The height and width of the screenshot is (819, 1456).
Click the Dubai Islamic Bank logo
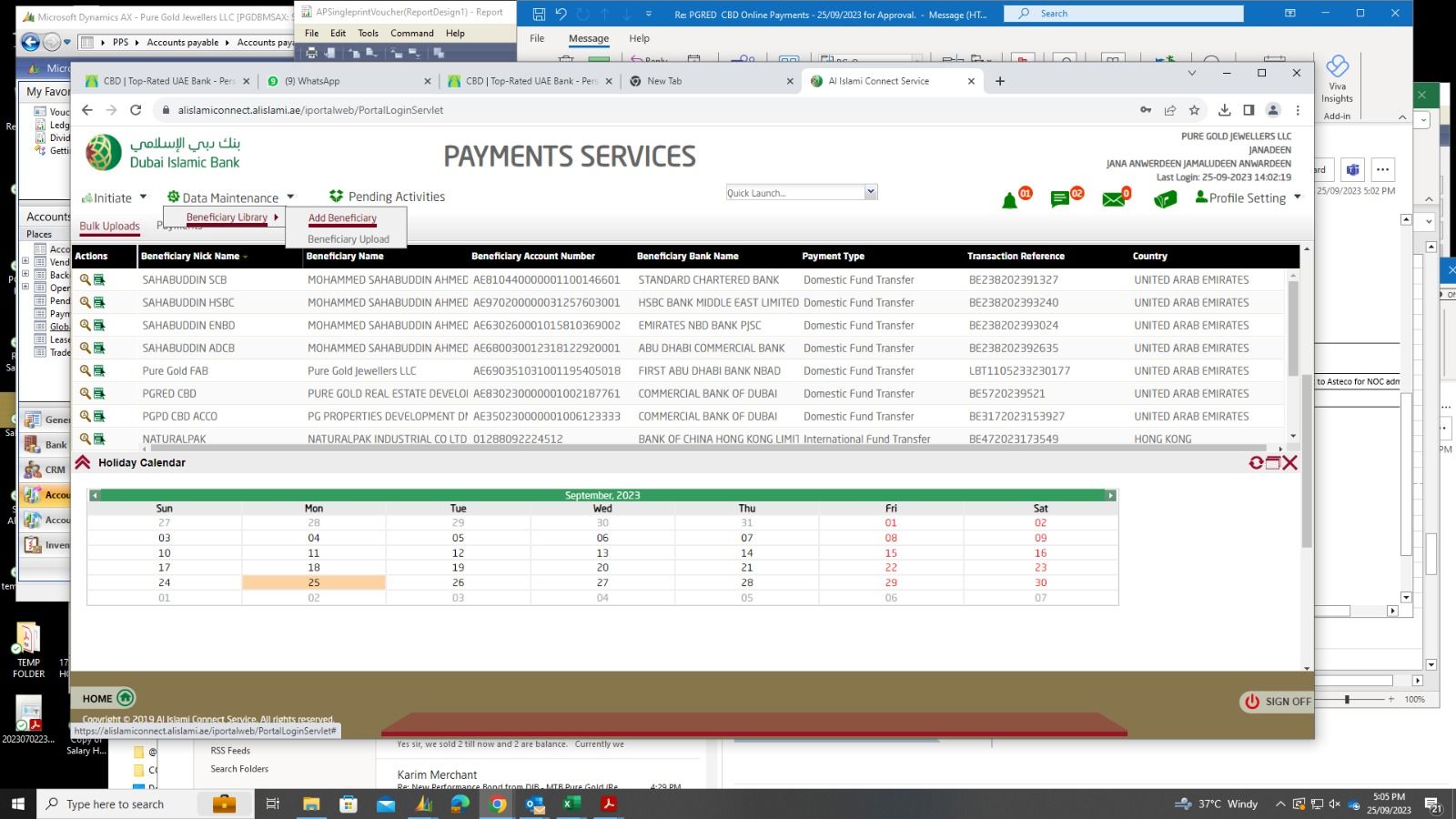pos(163,153)
